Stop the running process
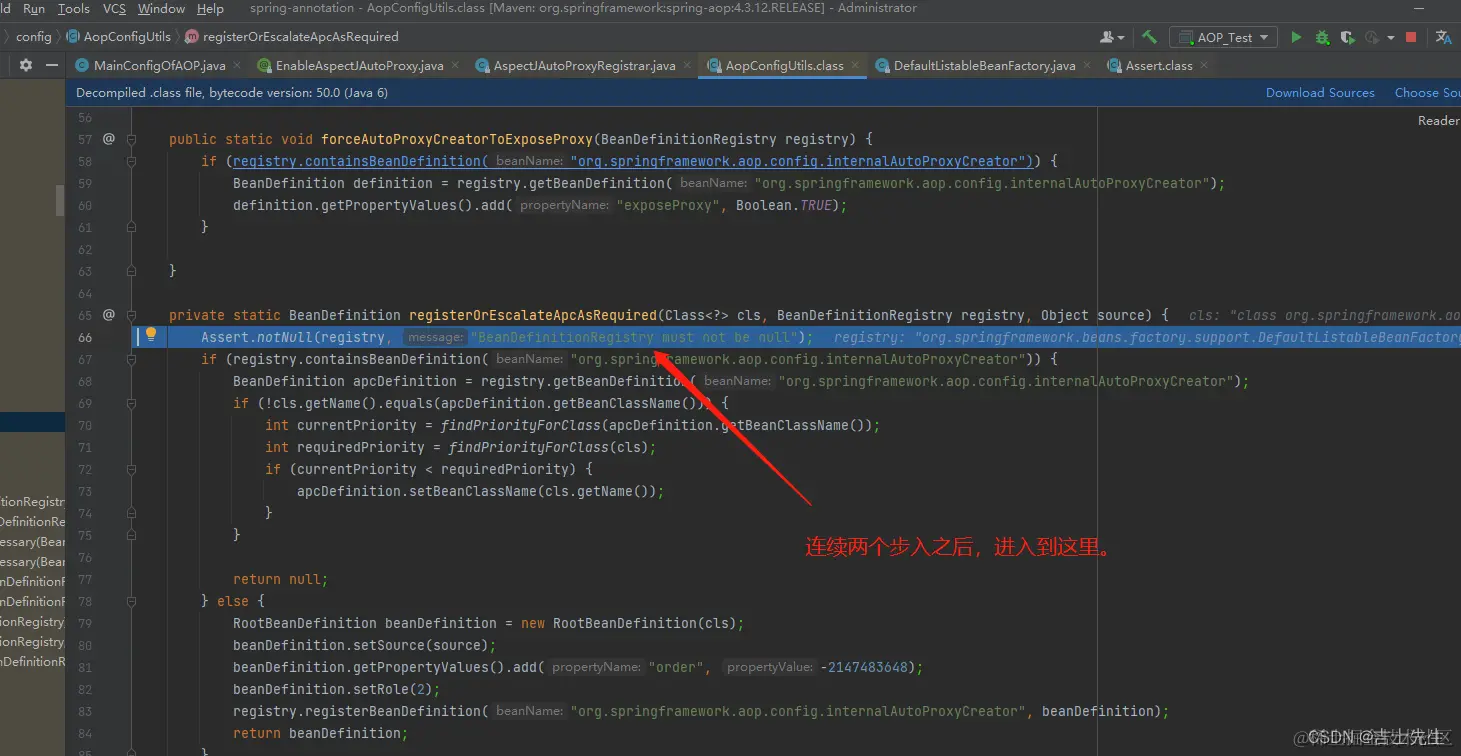The image size is (1461, 756). tap(1411, 37)
